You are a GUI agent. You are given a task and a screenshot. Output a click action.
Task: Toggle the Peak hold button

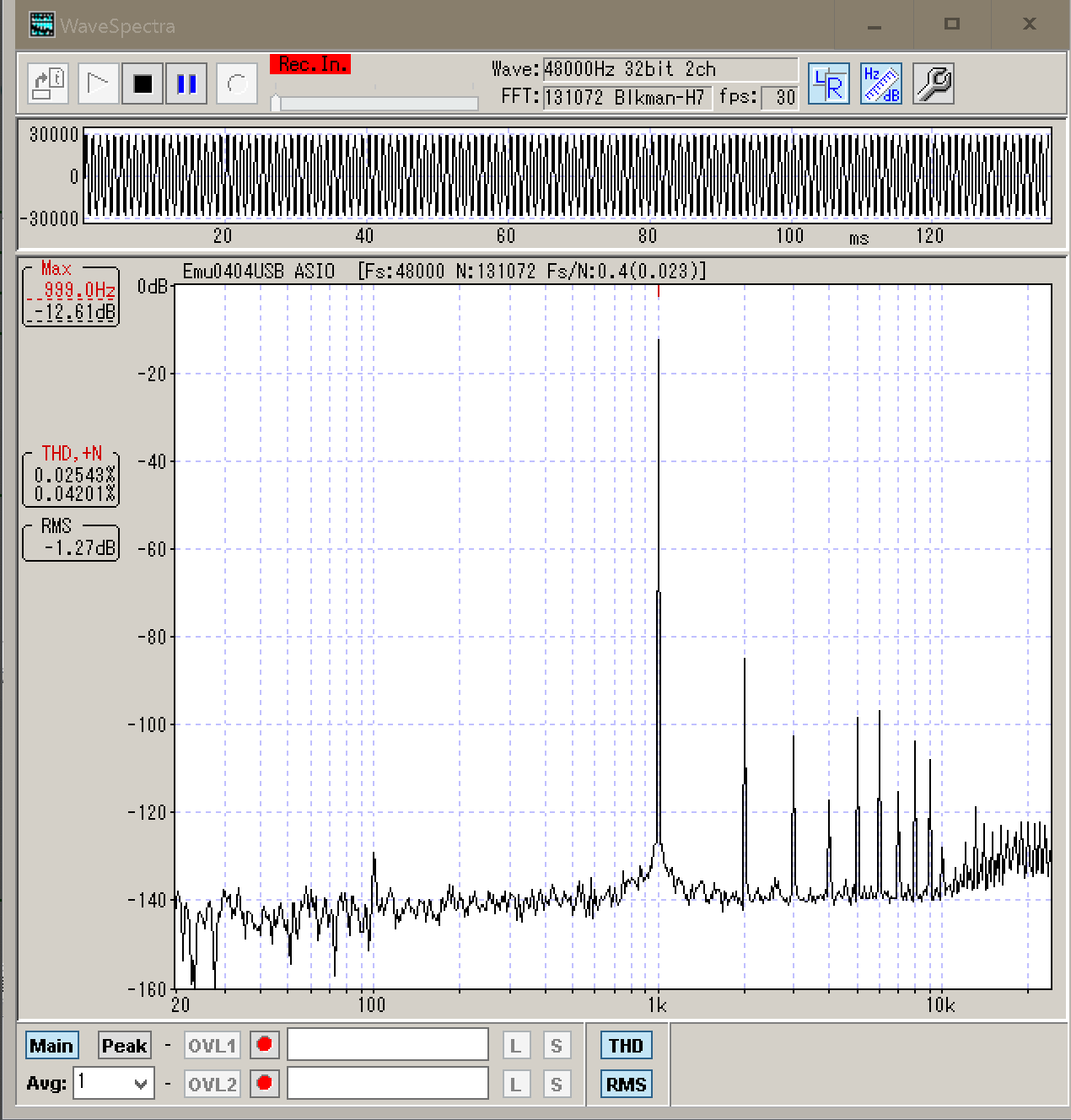(125, 1046)
